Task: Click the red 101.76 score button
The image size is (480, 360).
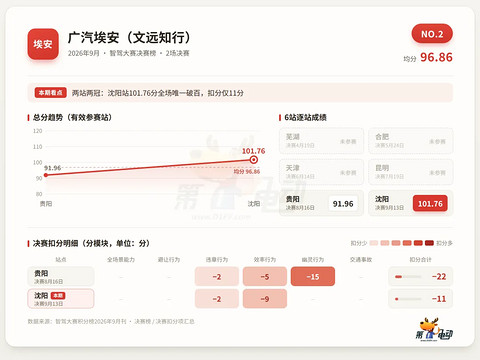Action: (430, 203)
